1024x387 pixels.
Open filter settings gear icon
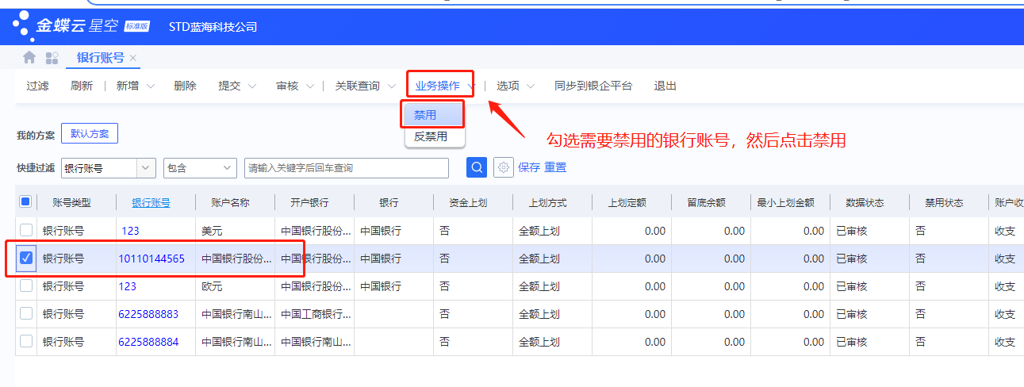[x=503, y=168]
